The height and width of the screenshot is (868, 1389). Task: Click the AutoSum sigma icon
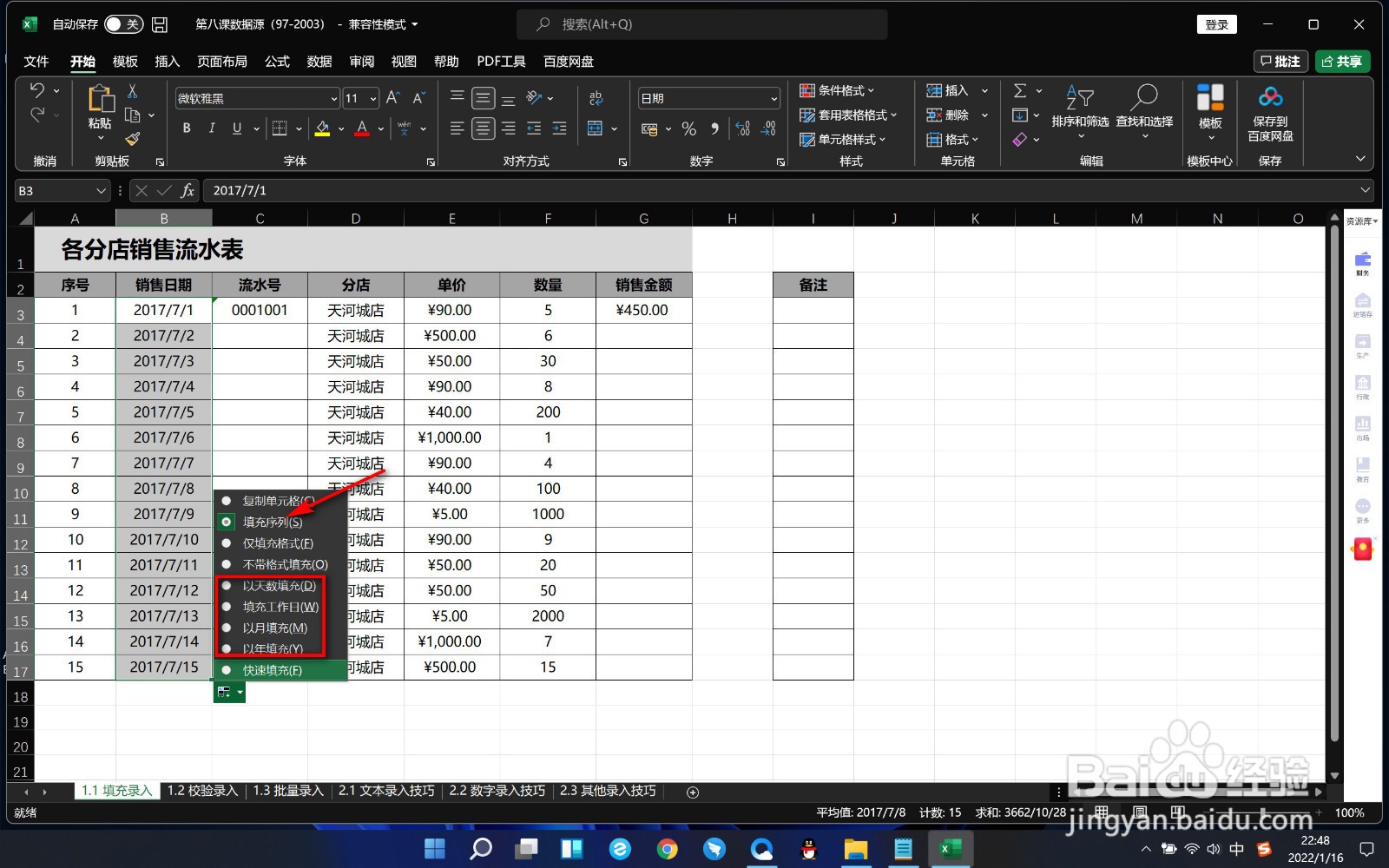(x=1020, y=90)
